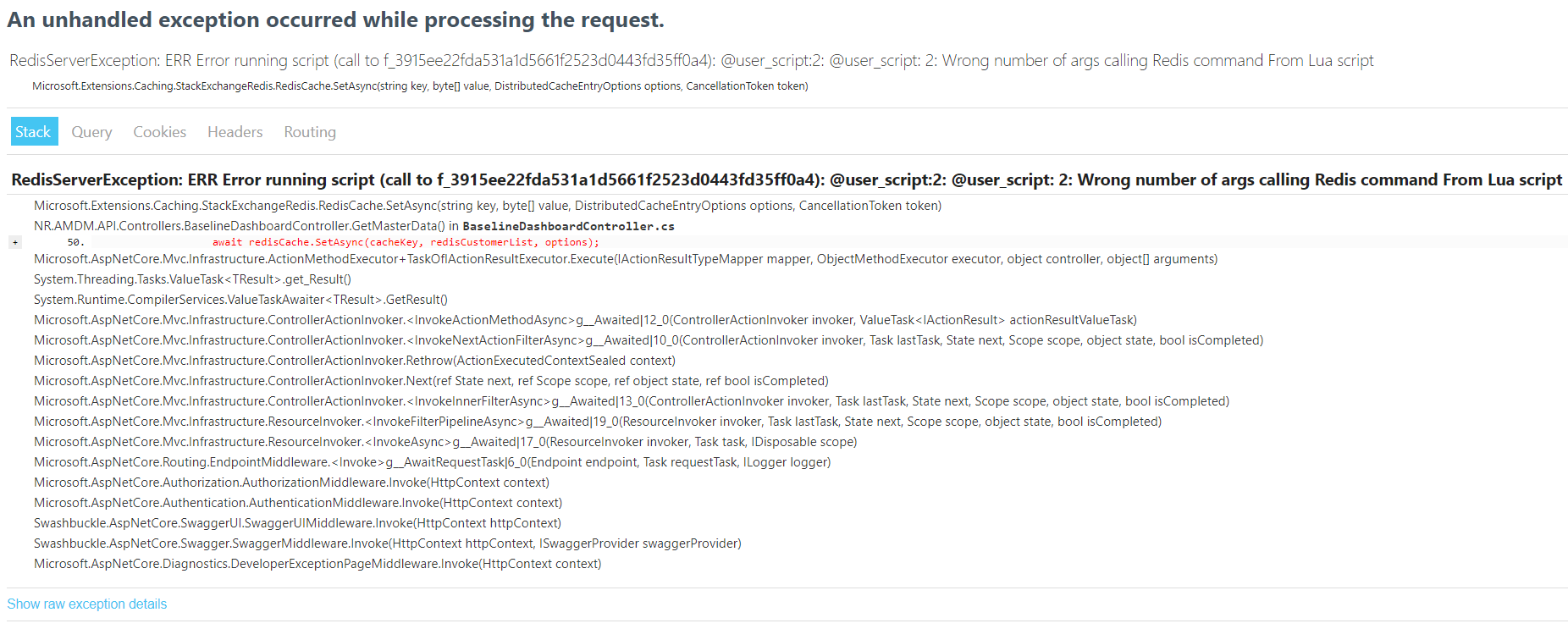Image resolution: width=1568 pixels, height=640 pixels.
Task: Open the Cookies tab
Action: point(158,131)
